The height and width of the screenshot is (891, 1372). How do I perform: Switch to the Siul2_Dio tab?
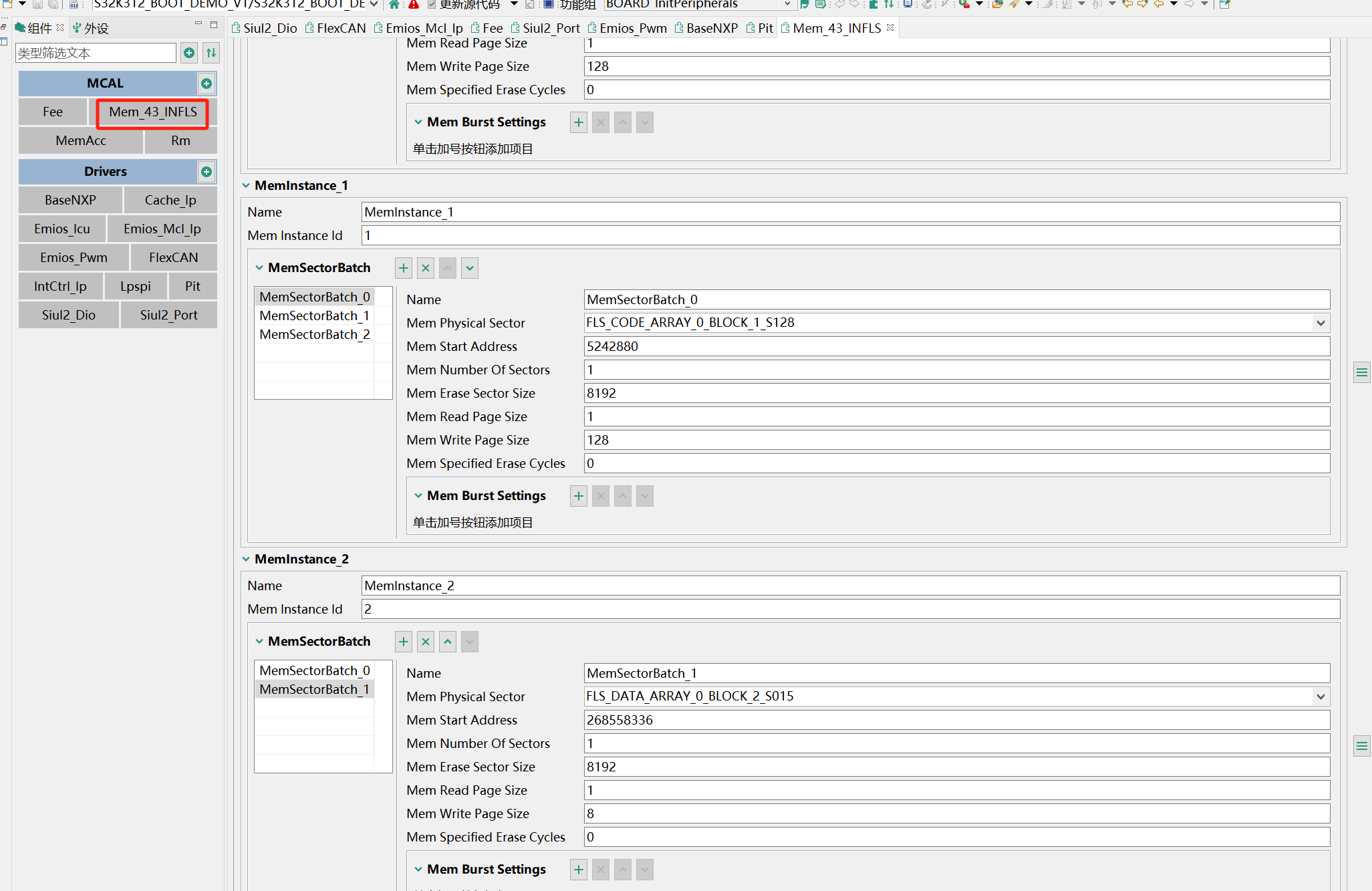264,28
